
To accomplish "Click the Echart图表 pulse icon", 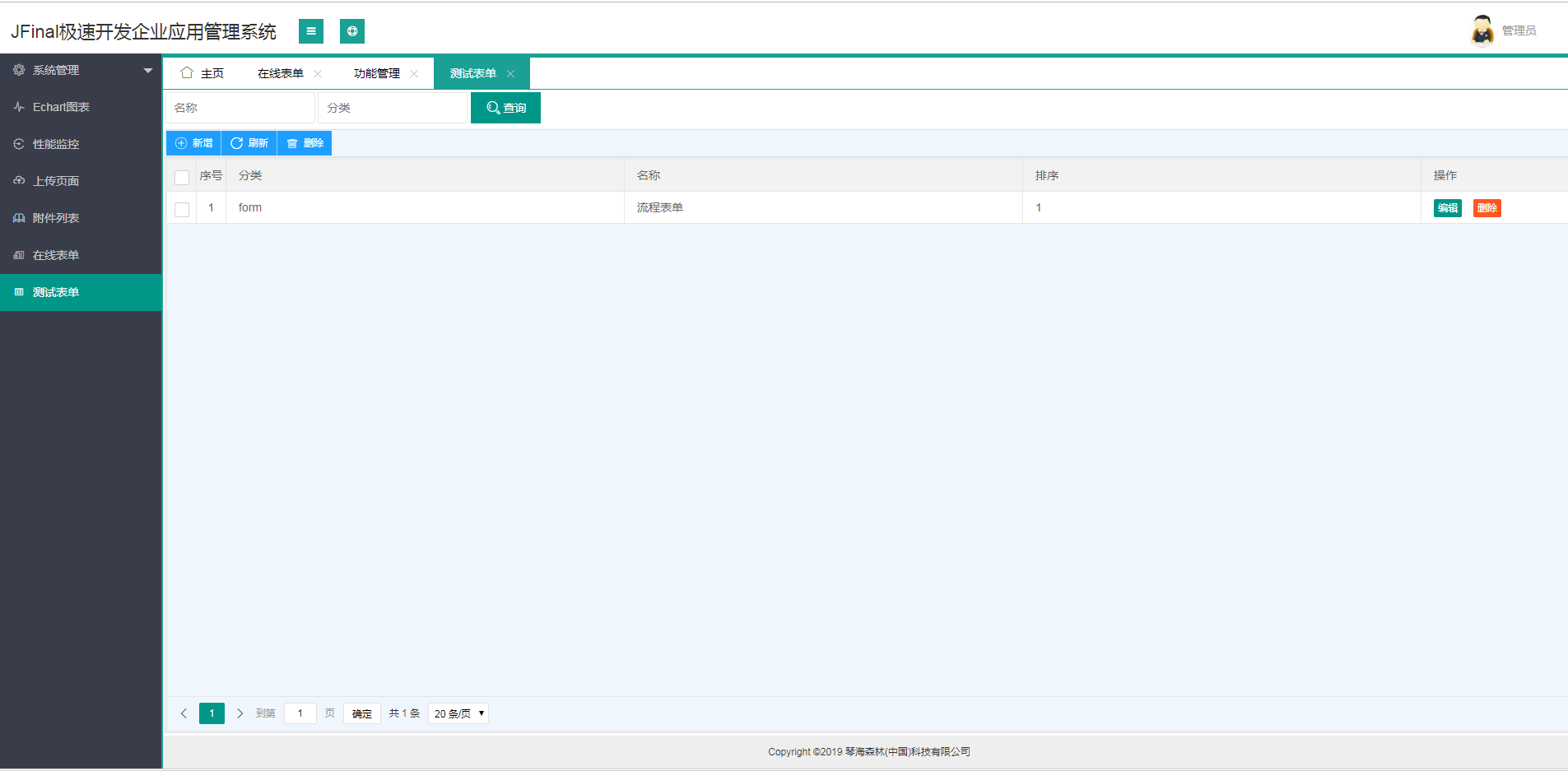I will point(19,107).
